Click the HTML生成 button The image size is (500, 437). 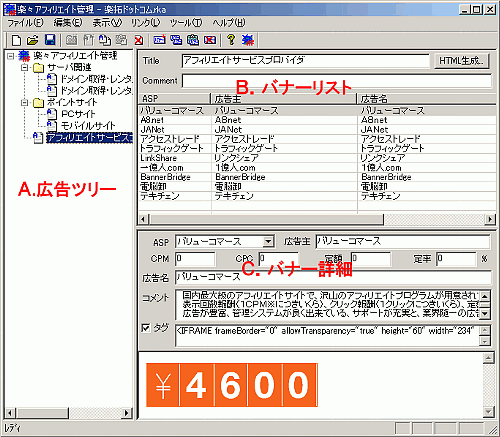coord(462,61)
